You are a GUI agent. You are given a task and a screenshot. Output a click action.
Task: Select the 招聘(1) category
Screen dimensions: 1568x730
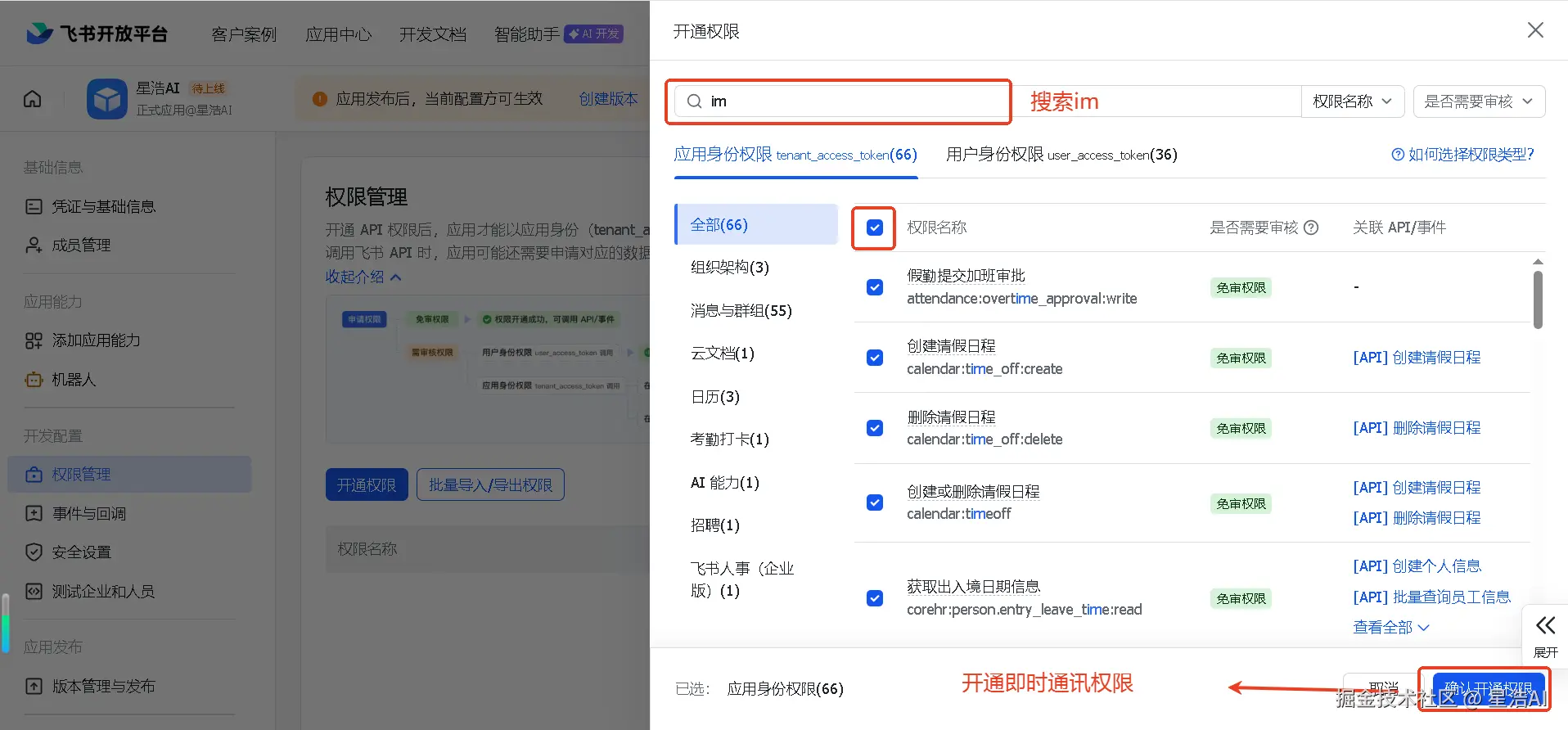point(715,525)
